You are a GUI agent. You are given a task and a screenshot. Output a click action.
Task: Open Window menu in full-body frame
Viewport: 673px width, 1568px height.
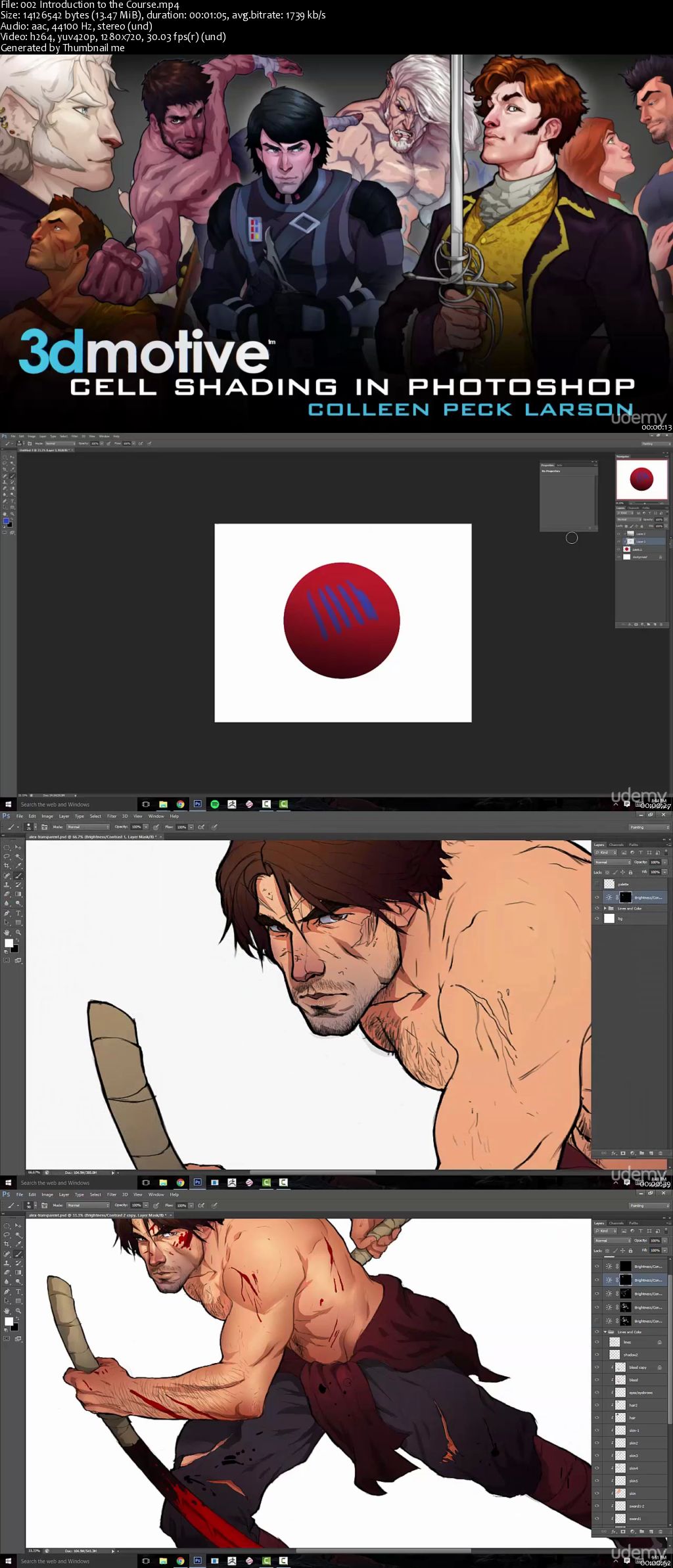point(156,1194)
